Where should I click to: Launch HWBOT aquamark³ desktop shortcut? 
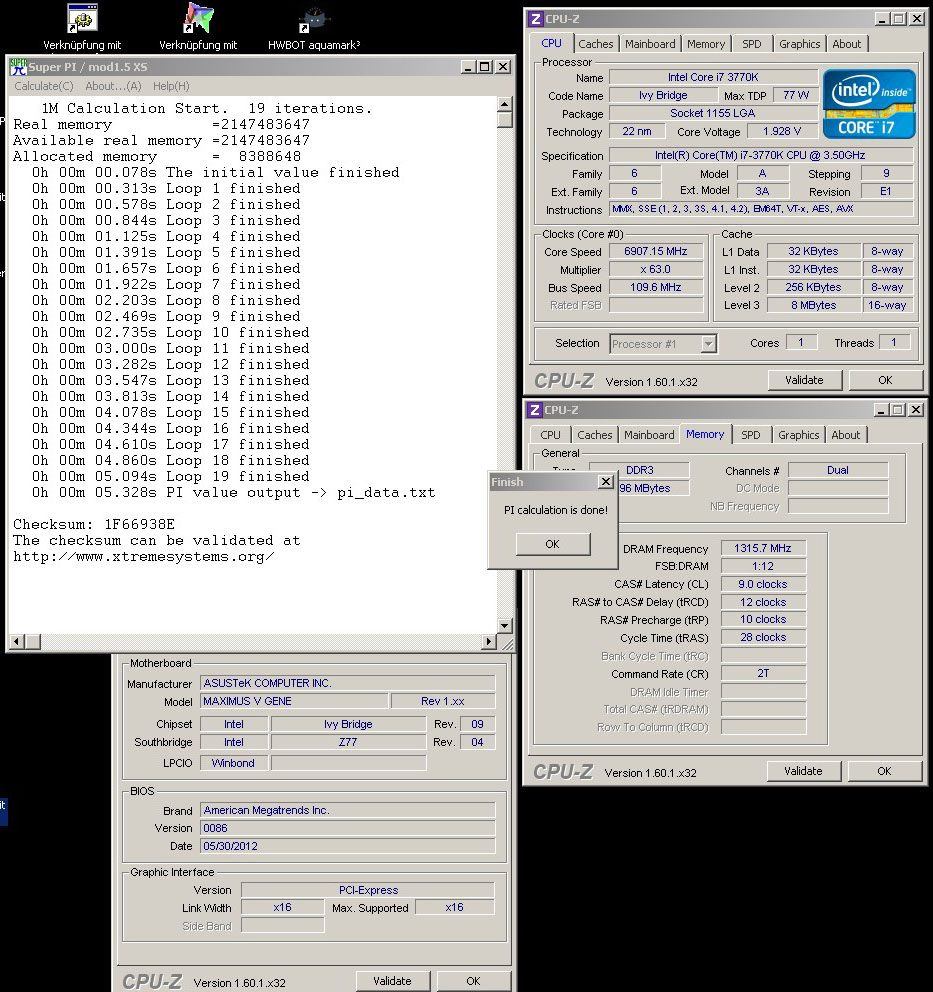[x=314, y=27]
